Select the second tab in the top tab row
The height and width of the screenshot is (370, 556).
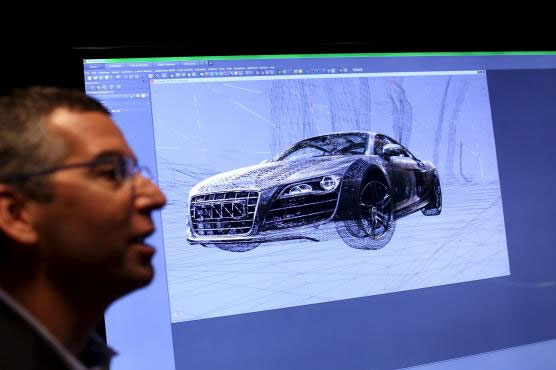(115, 66)
